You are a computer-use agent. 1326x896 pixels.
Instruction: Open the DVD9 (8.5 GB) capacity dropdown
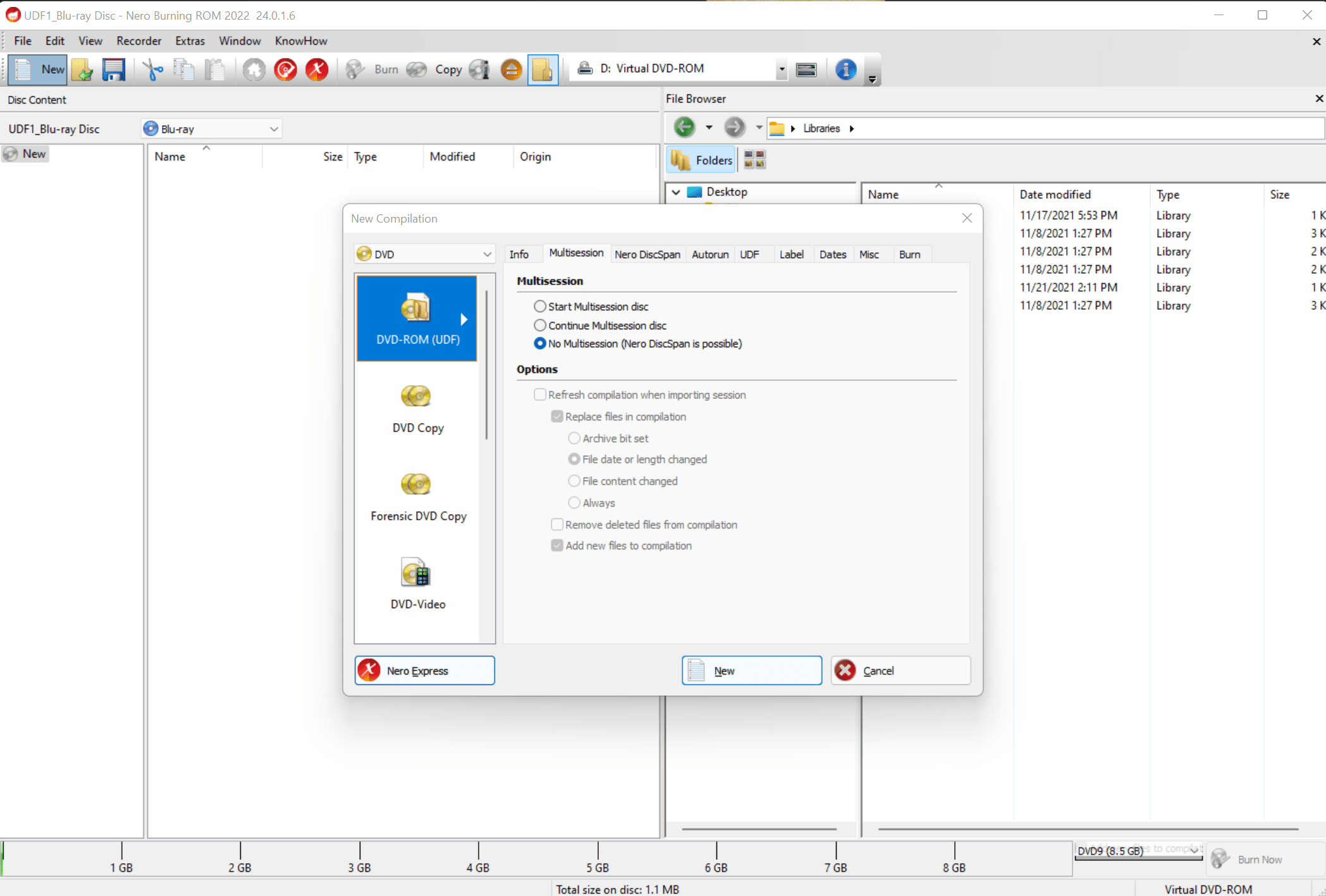(1138, 851)
